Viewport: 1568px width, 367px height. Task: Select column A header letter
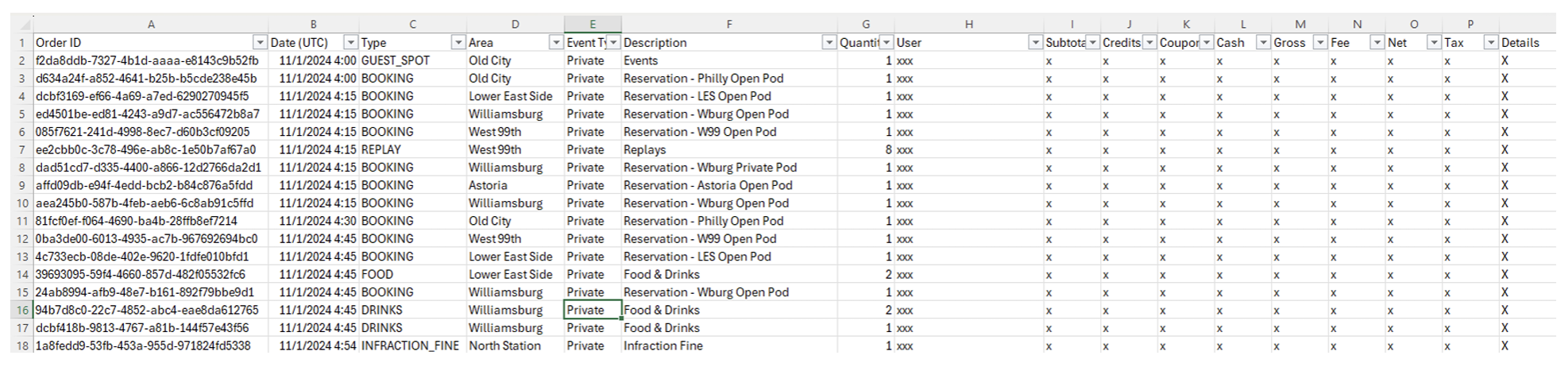151,25
